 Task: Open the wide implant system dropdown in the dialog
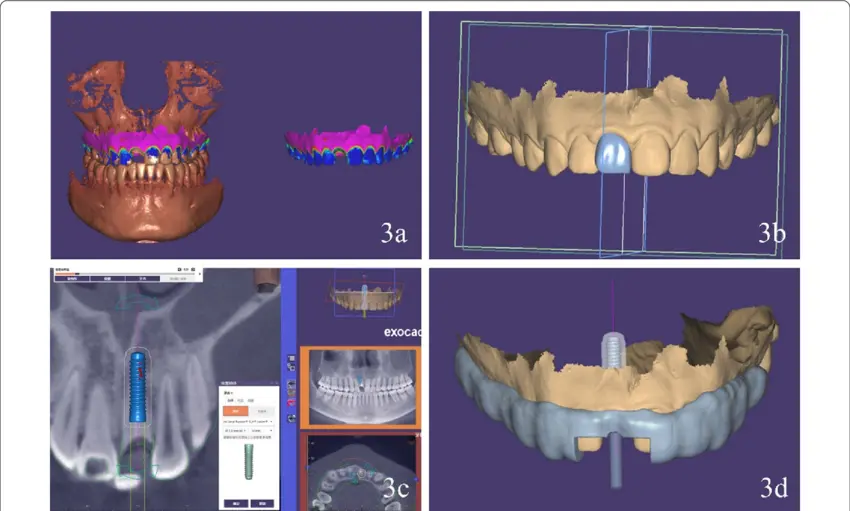pyautogui.click(x=248, y=422)
